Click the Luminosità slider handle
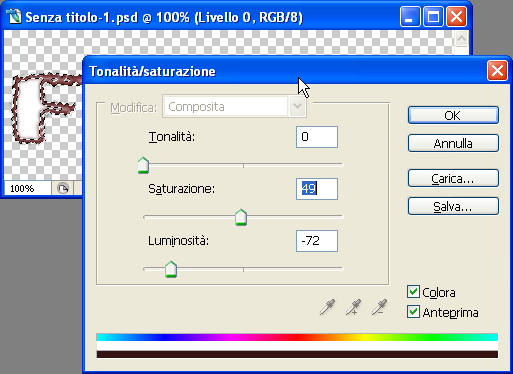The height and width of the screenshot is (374, 513). [x=171, y=269]
